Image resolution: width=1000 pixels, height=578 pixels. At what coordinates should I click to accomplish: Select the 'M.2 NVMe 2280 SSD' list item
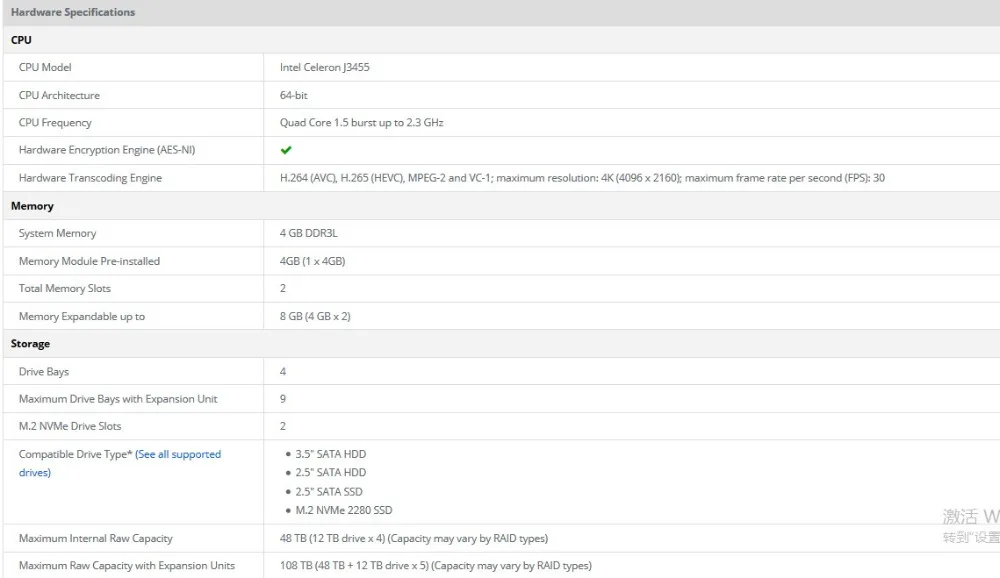pyautogui.click(x=344, y=510)
